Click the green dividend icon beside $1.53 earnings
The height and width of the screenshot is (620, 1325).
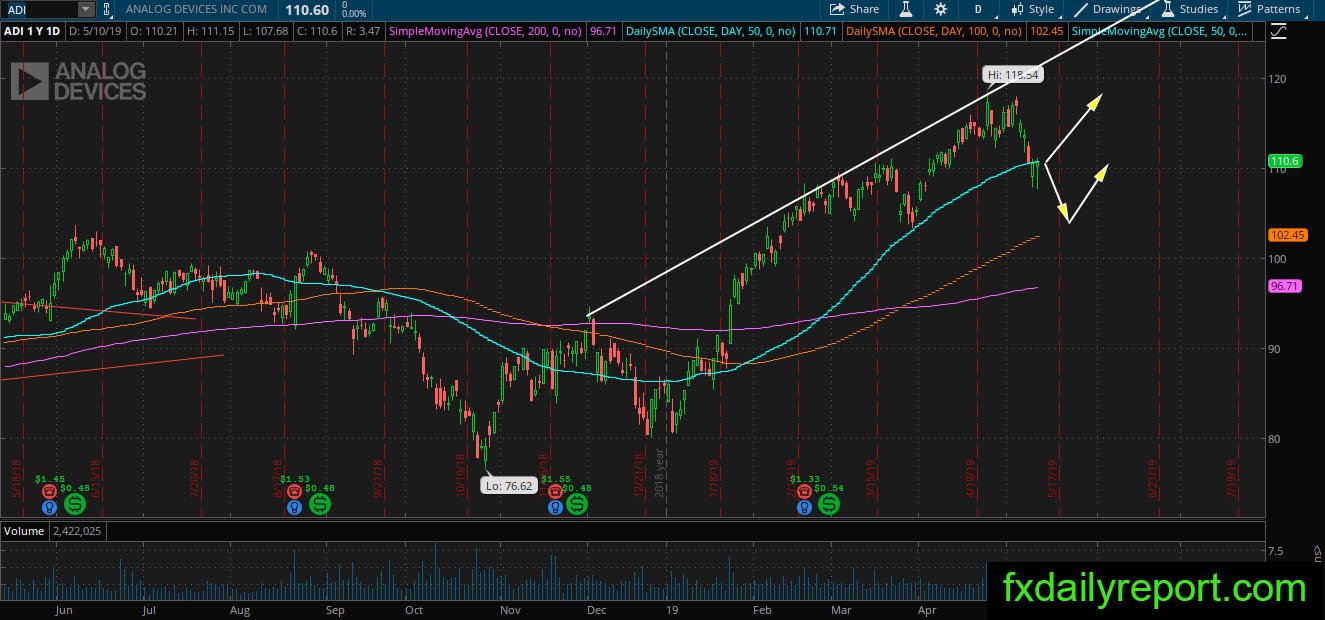(x=320, y=505)
